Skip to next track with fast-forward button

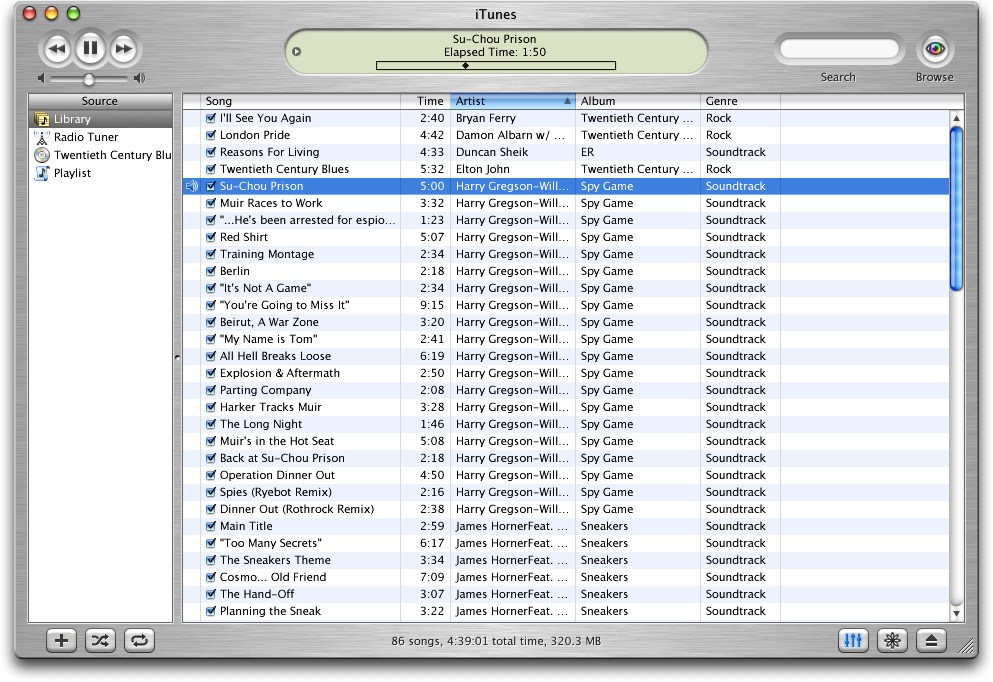(x=123, y=49)
